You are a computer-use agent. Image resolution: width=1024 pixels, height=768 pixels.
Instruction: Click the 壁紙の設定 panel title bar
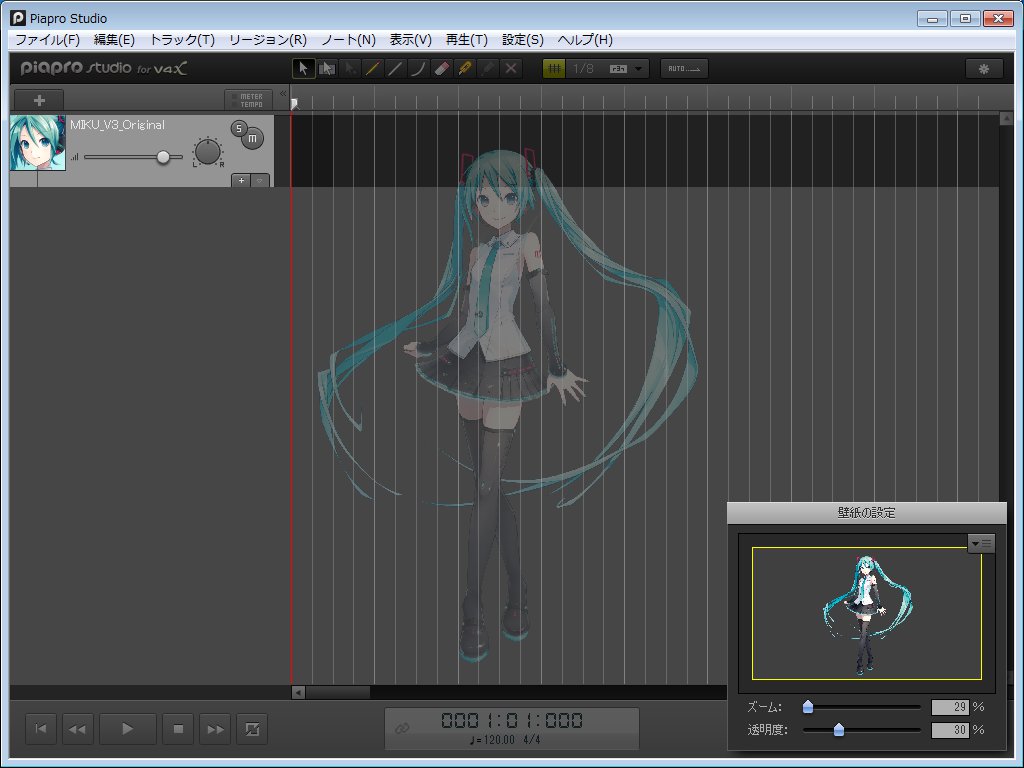867,513
